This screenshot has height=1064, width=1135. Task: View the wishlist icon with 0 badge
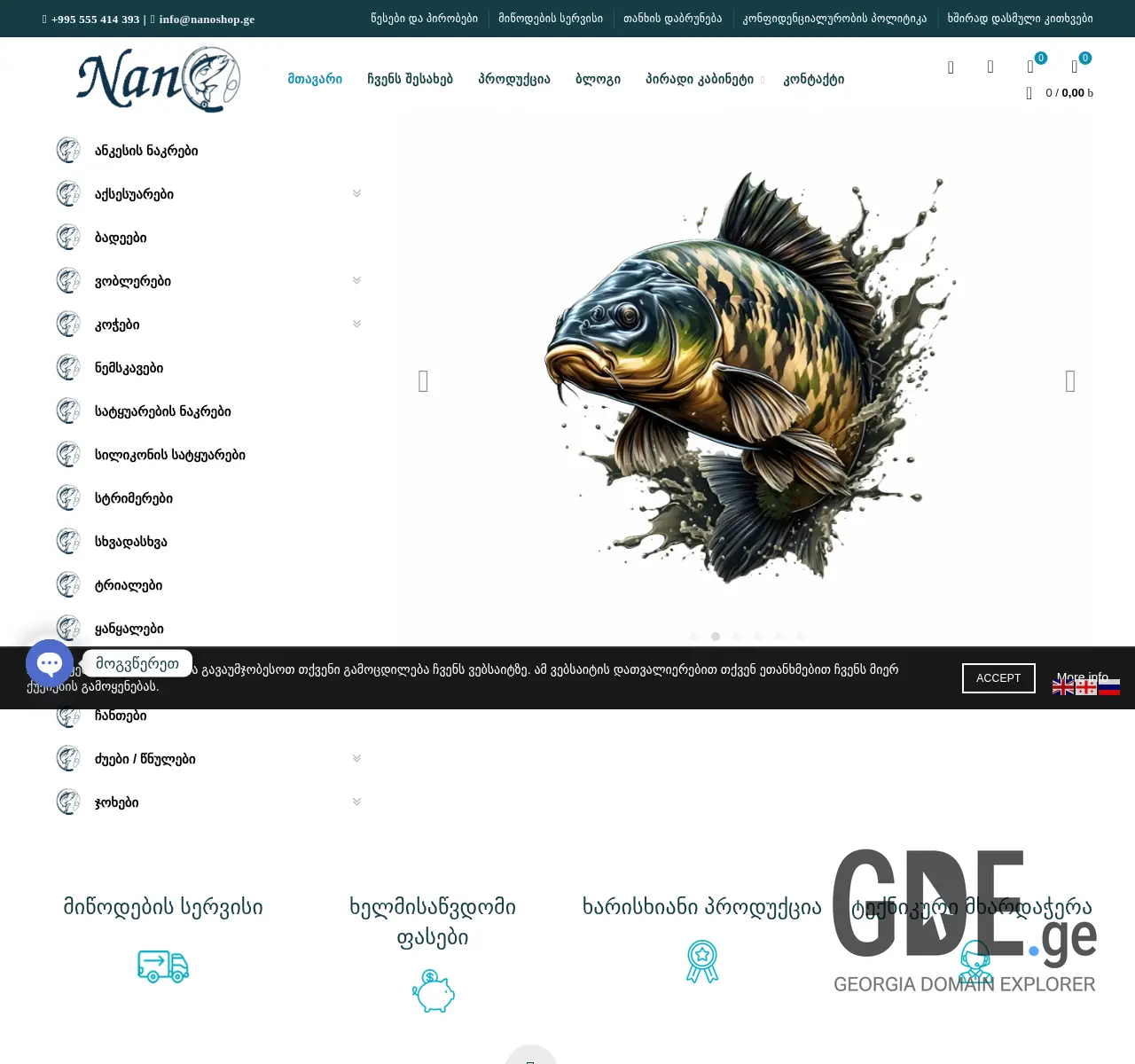click(1030, 66)
